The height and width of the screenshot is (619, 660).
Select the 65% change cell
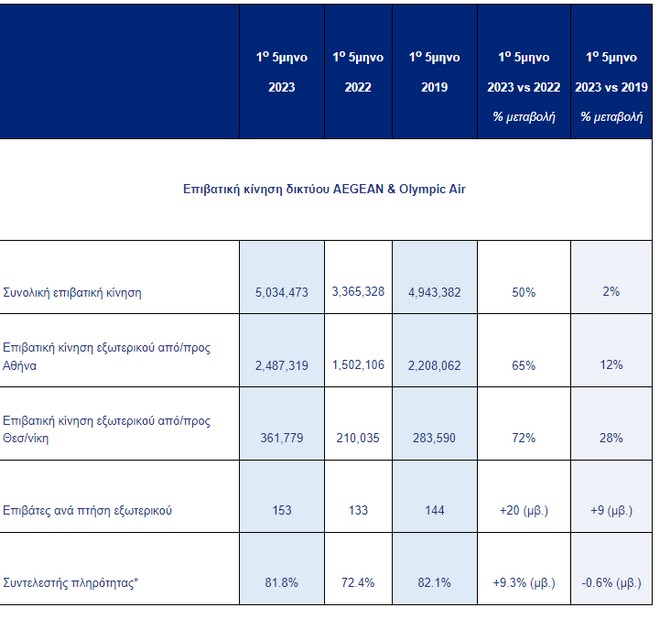tap(523, 367)
